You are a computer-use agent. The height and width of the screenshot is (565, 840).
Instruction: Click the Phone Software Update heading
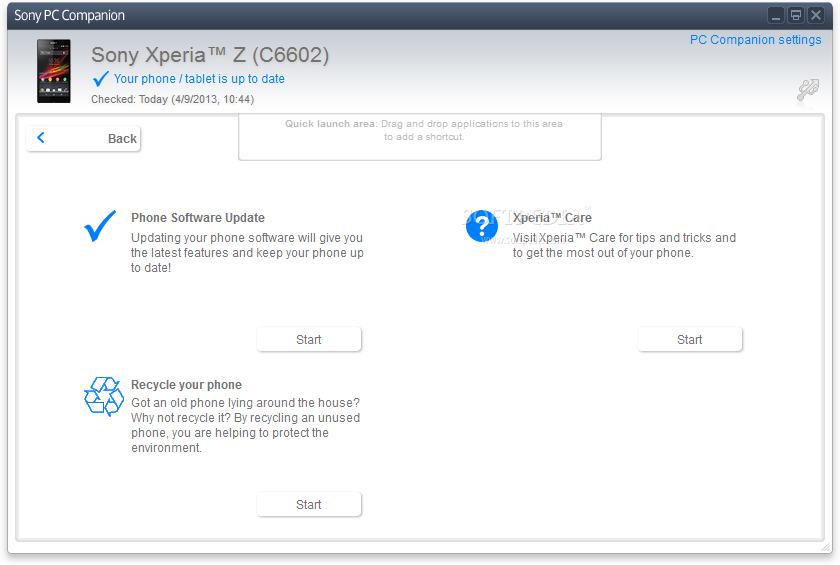click(198, 218)
